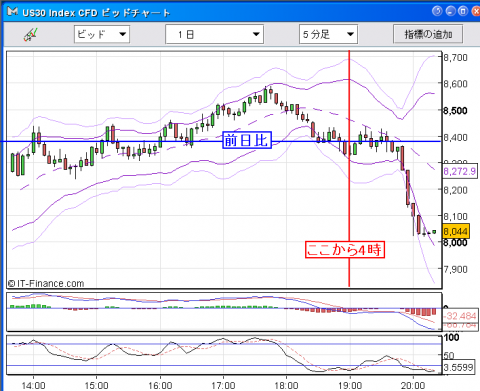Click the 8,500 price axis label

point(455,110)
